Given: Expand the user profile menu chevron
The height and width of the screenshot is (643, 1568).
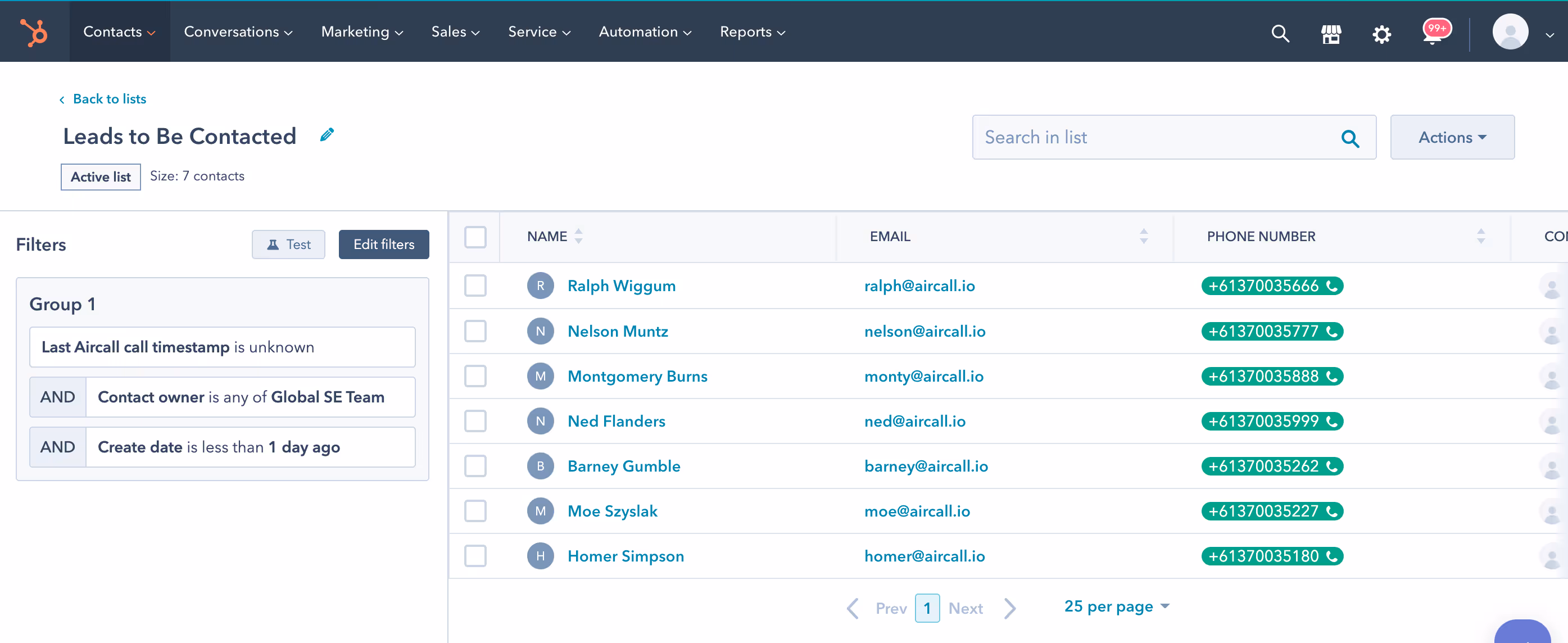Looking at the screenshot, I should pos(1551,37).
